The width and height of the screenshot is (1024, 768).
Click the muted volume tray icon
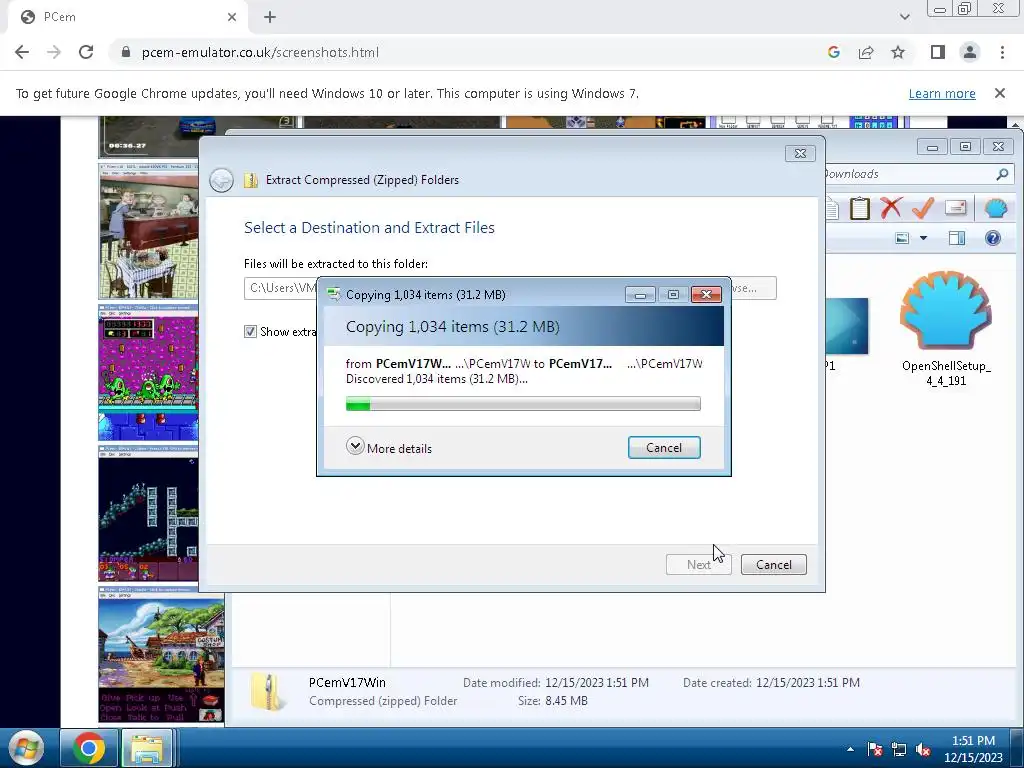click(923, 749)
